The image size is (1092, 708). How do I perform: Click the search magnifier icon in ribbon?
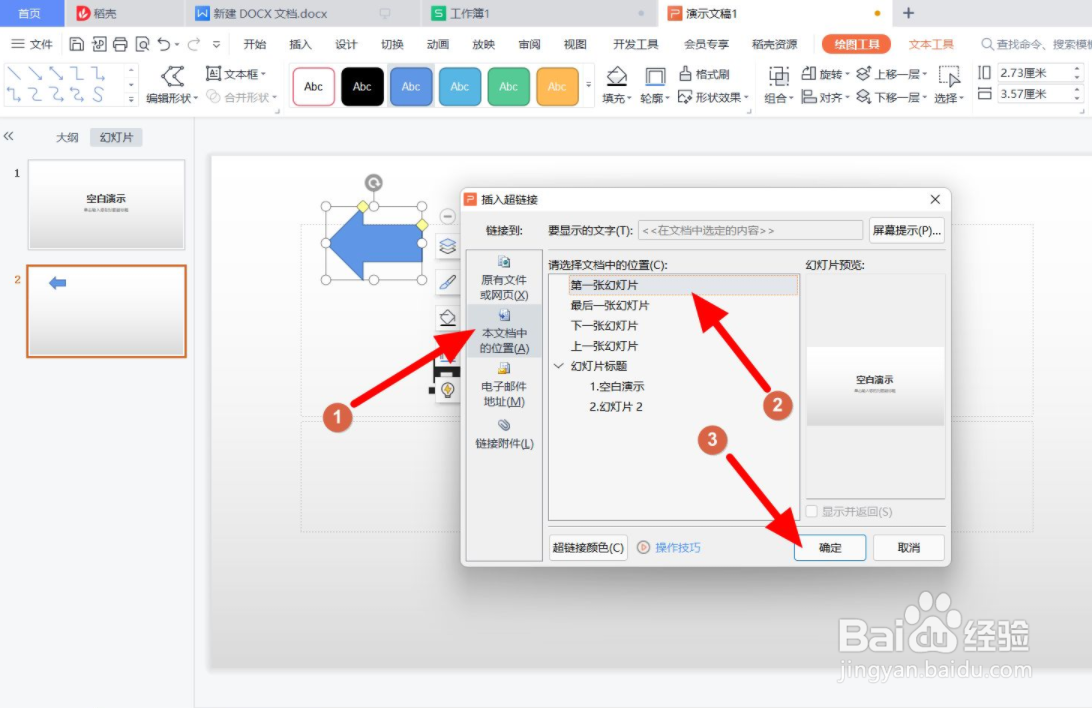(987, 45)
